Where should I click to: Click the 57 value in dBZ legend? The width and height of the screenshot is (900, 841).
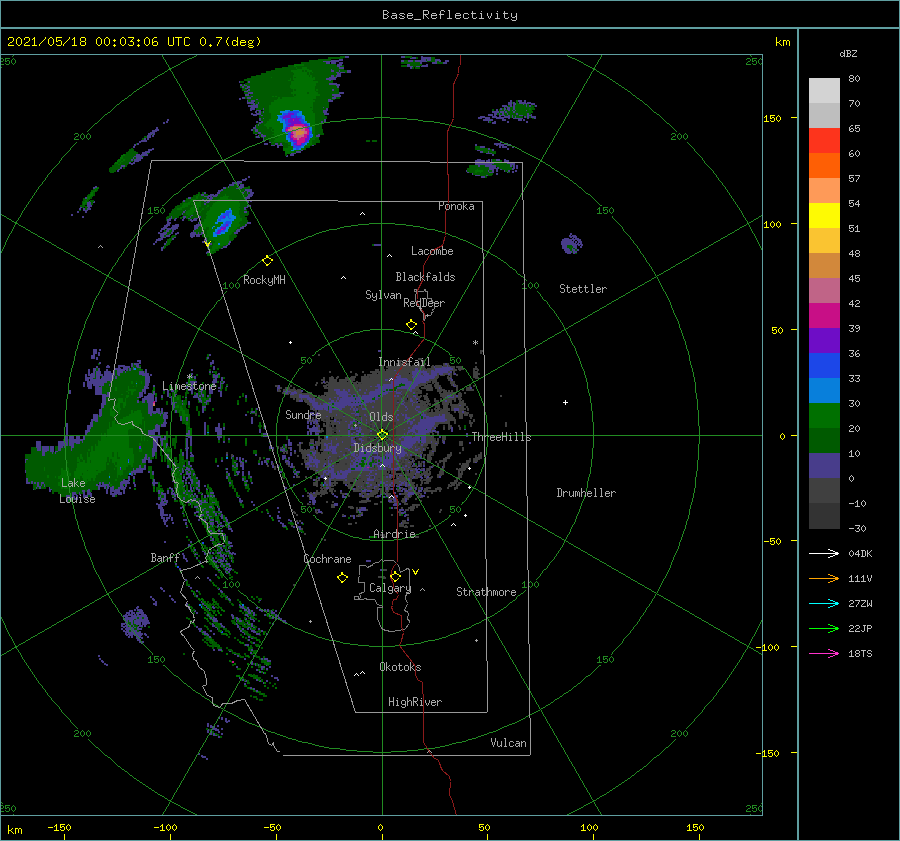854,179
